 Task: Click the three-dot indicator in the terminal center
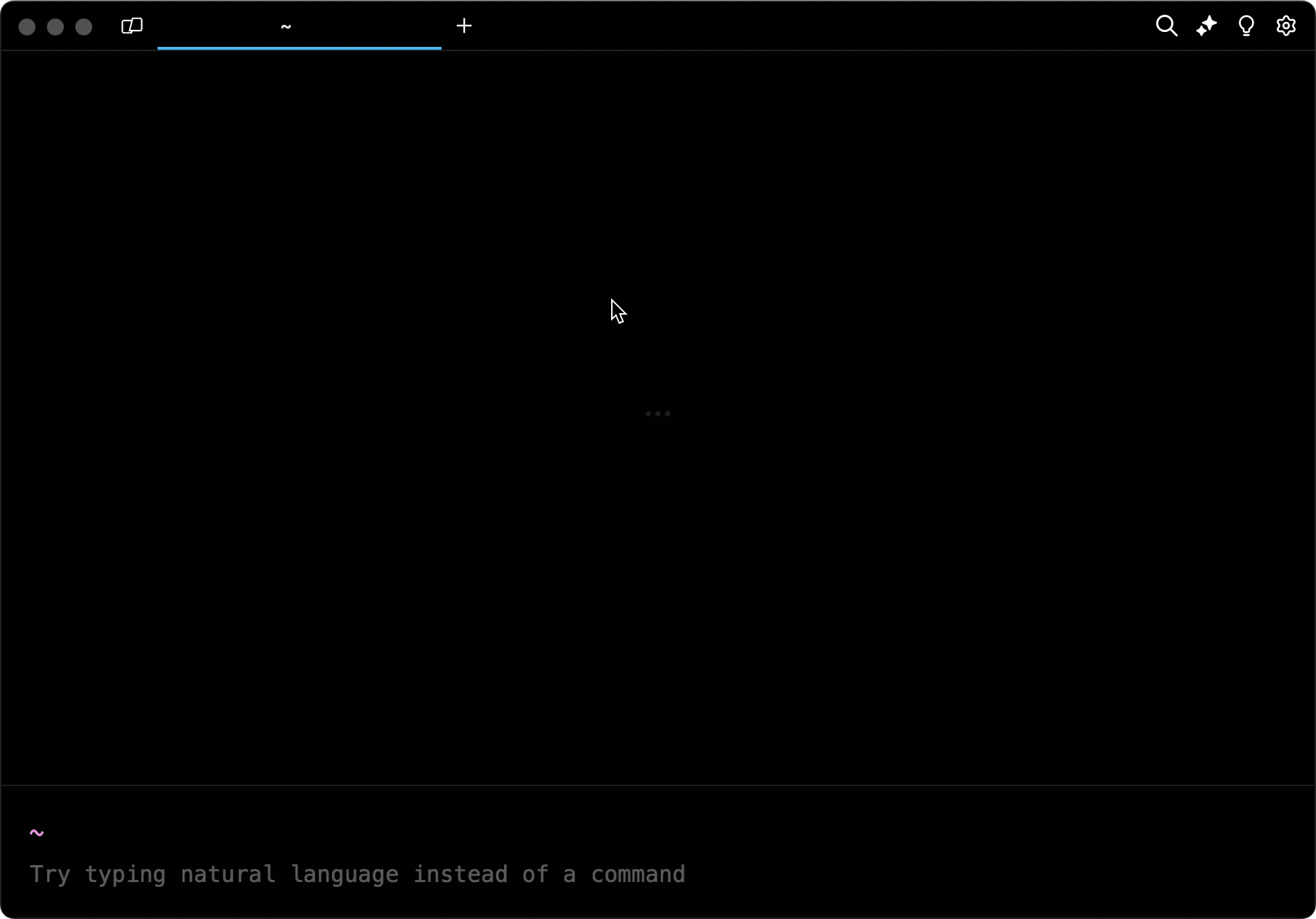pyautogui.click(x=657, y=413)
